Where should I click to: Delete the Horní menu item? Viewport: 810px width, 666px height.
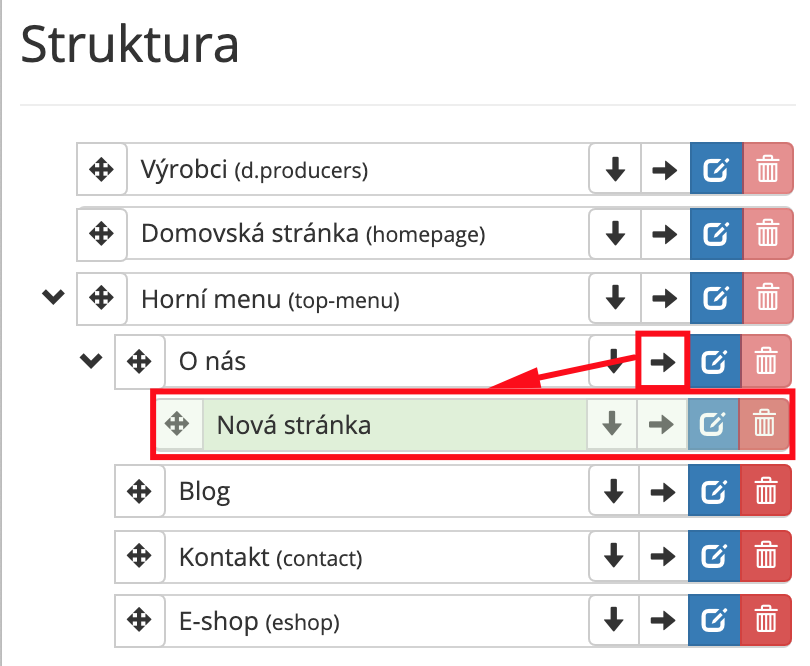click(768, 298)
